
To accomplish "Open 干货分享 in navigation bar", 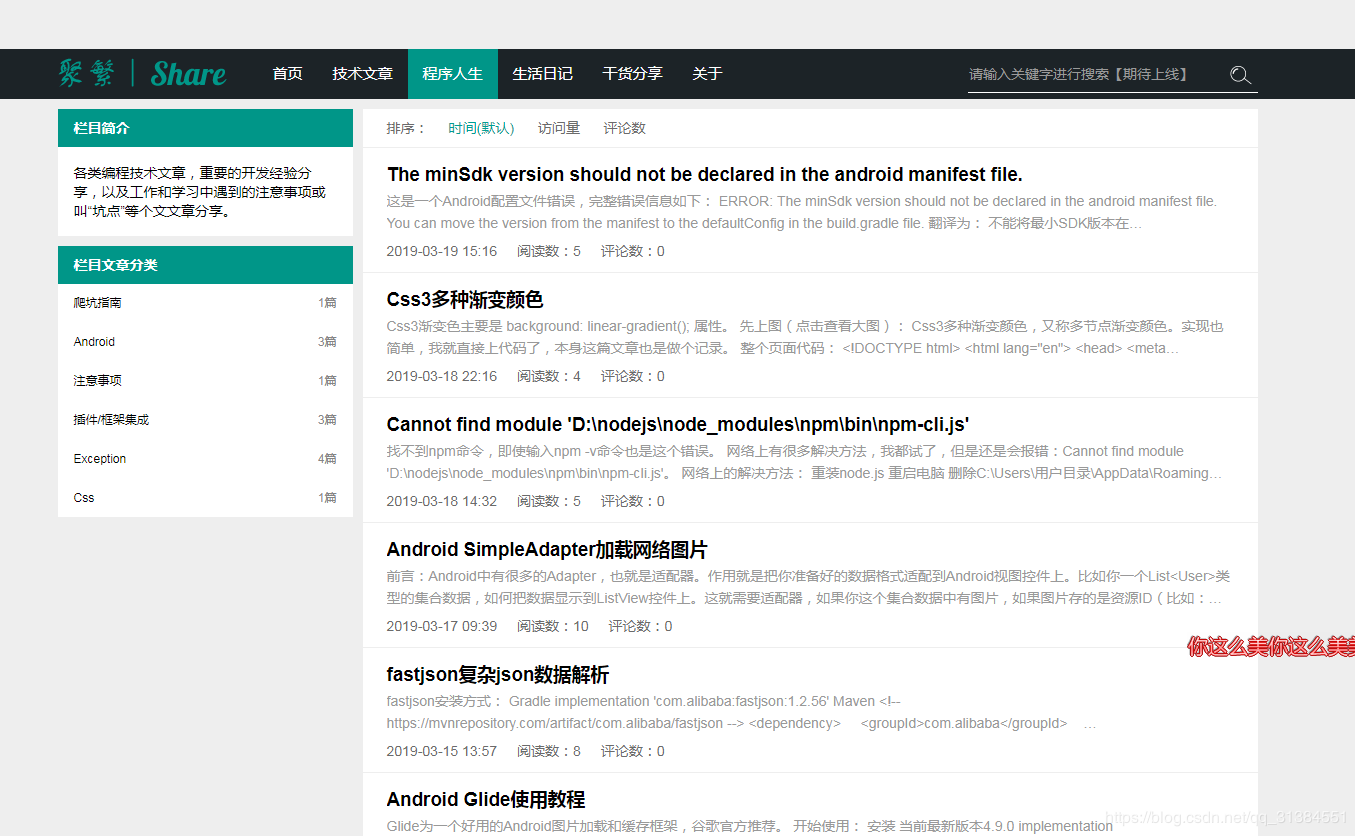I will pos(633,74).
